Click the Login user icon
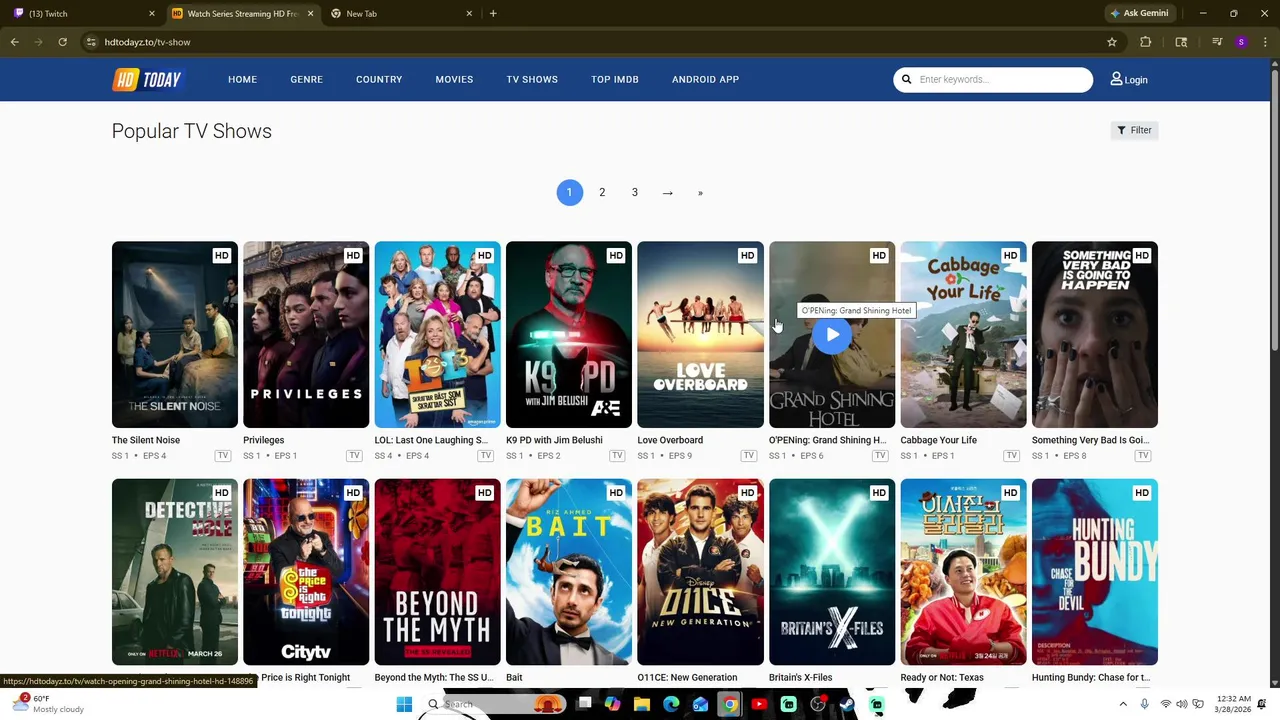The width and height of the screenshot is (1280, 720). [1116, 79]
